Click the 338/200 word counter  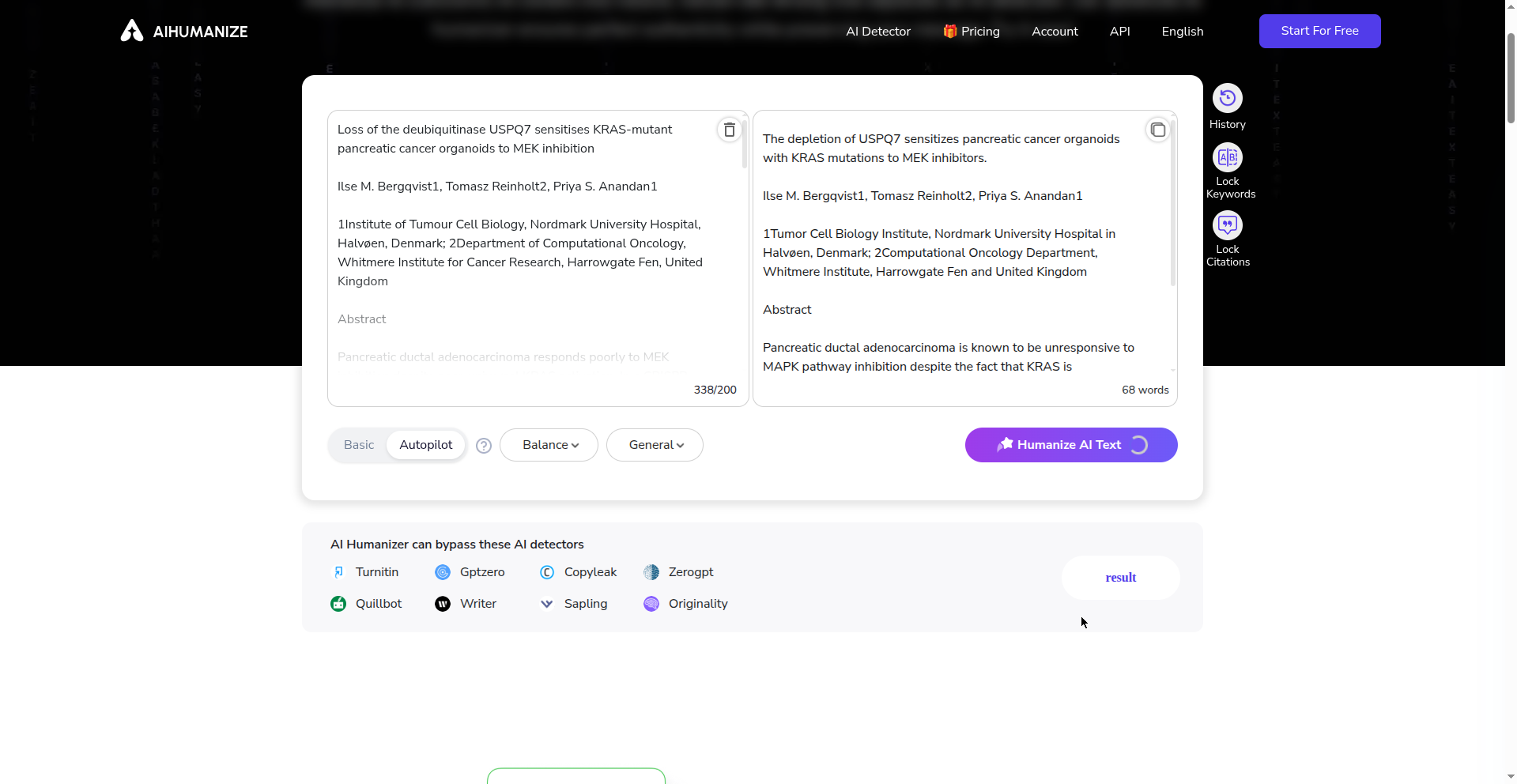coord(715,390)
